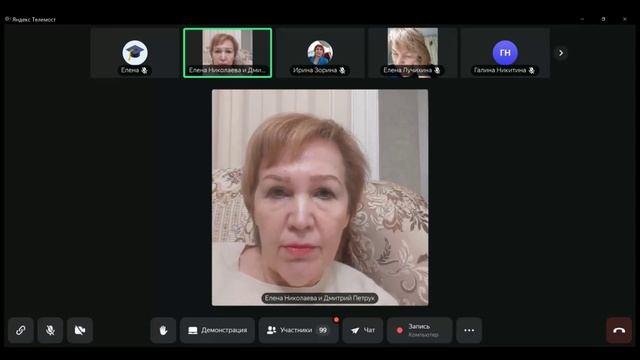Image resolution: width=640 pixels, height=360 pixels.
Task: Select the Елена Лучихина participant thumbnail
Action: click(x=413, y=53)
